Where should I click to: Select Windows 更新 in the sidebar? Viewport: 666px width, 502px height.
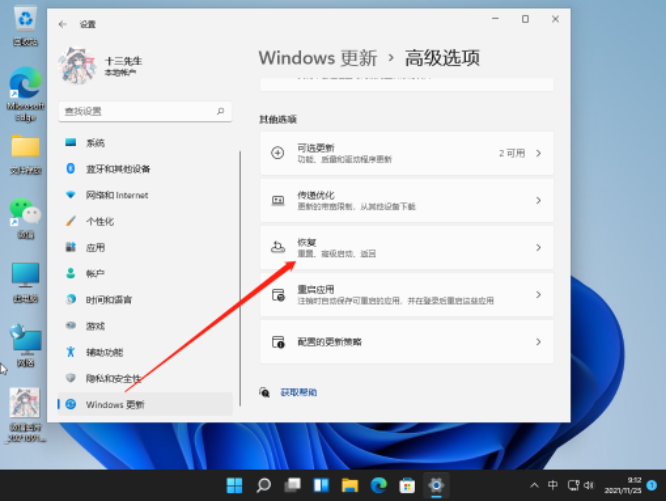tap(114, 404)
